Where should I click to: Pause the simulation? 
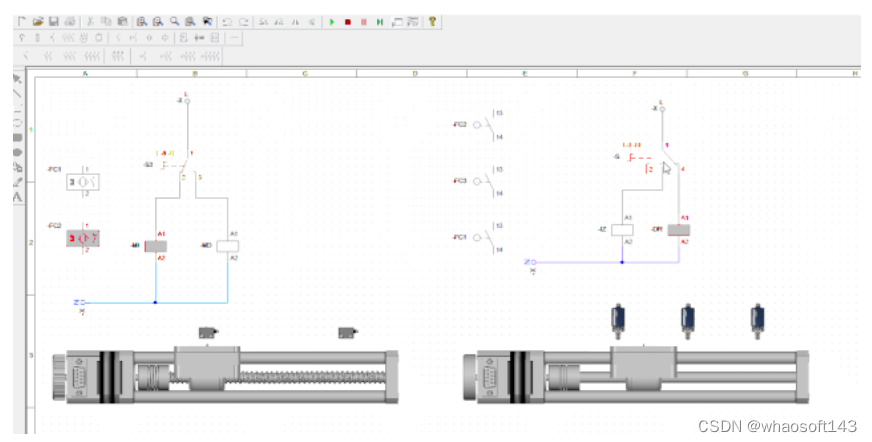[x=364, y=22]
